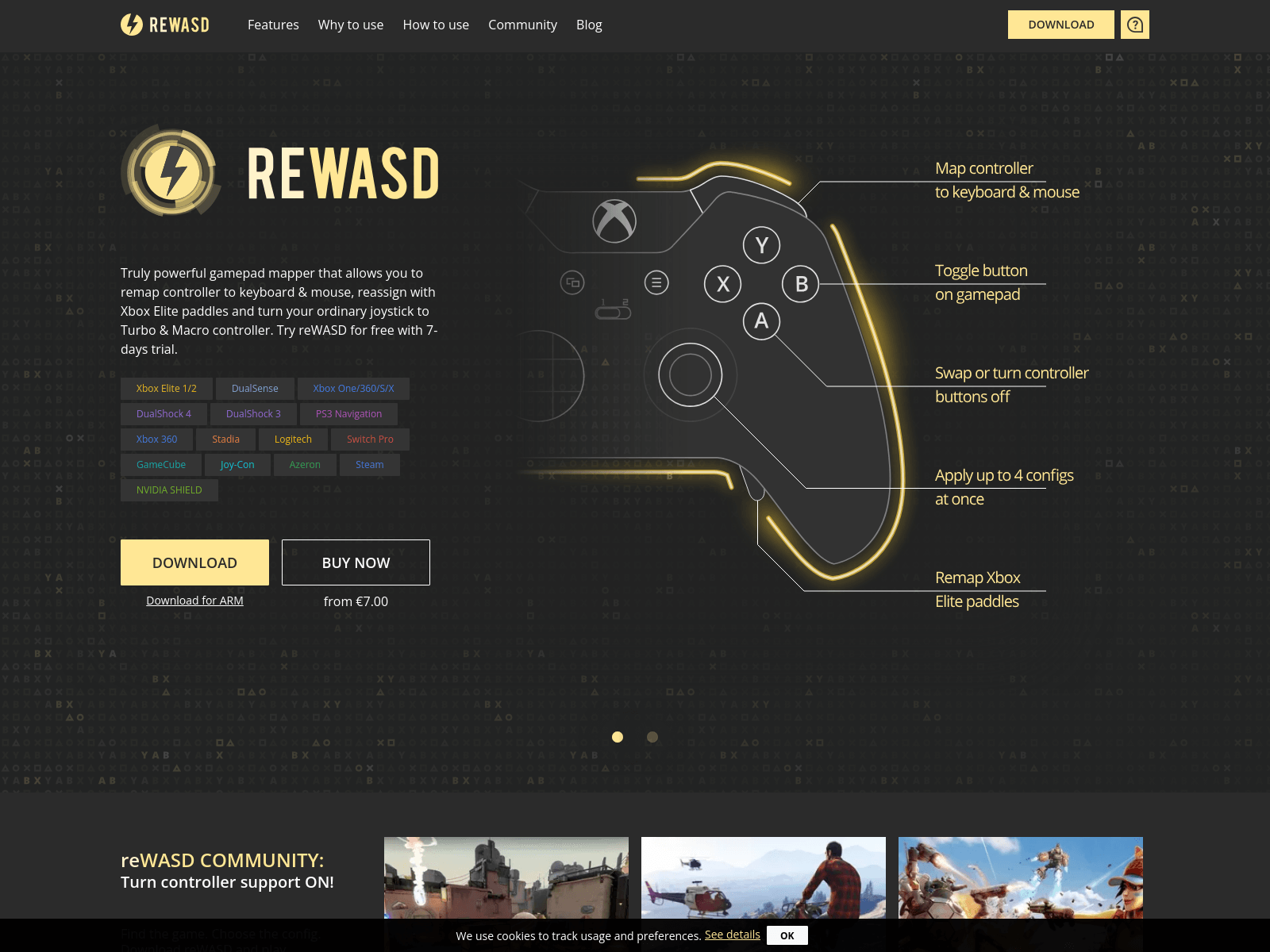
Task: Click the X button on the controller
Action: click(x=722, y=284)
